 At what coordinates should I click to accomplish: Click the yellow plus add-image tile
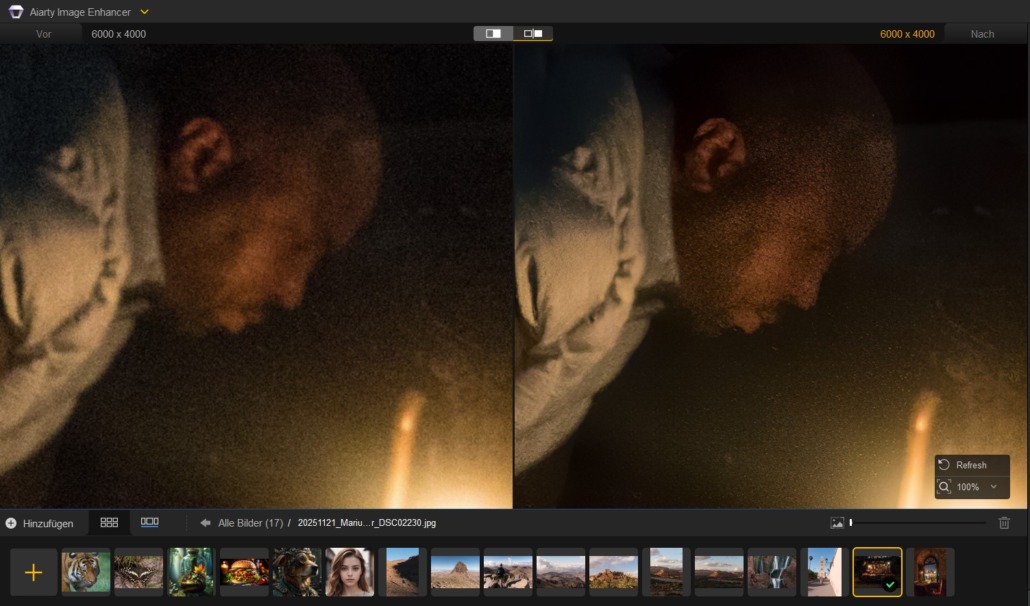click(34, 572)
